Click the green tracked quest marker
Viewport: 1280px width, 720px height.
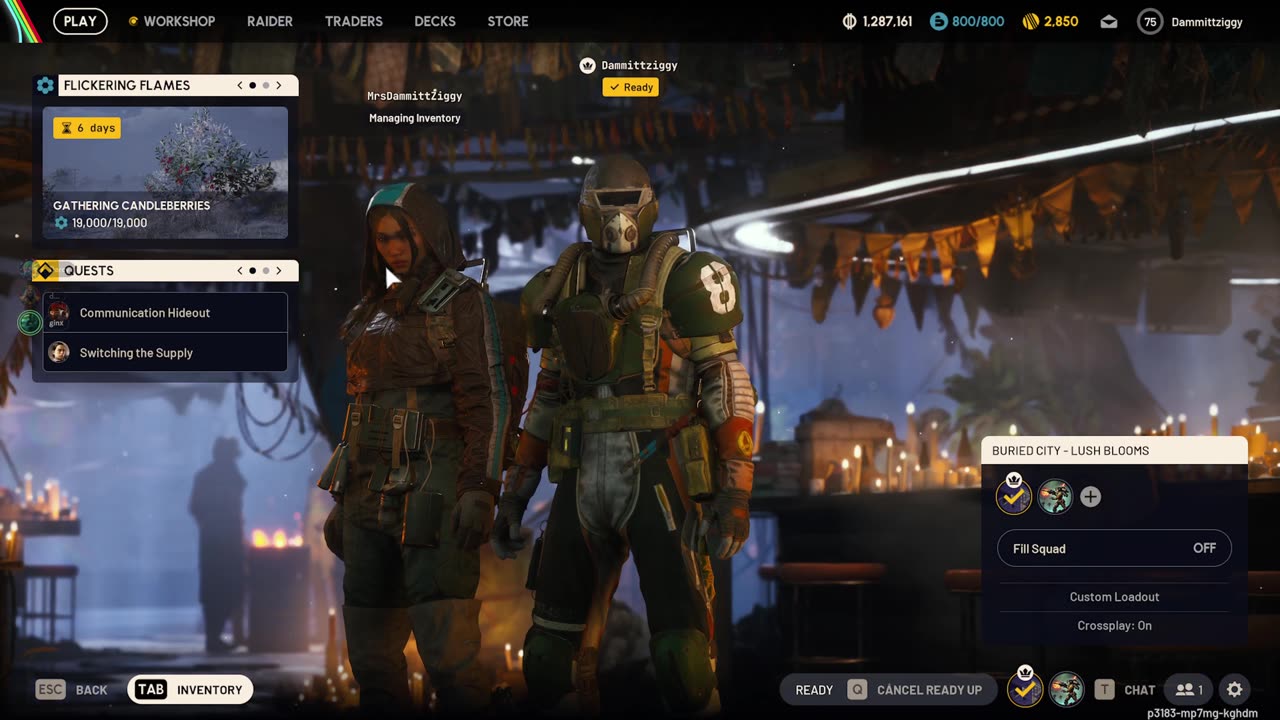tap(30, 321)
